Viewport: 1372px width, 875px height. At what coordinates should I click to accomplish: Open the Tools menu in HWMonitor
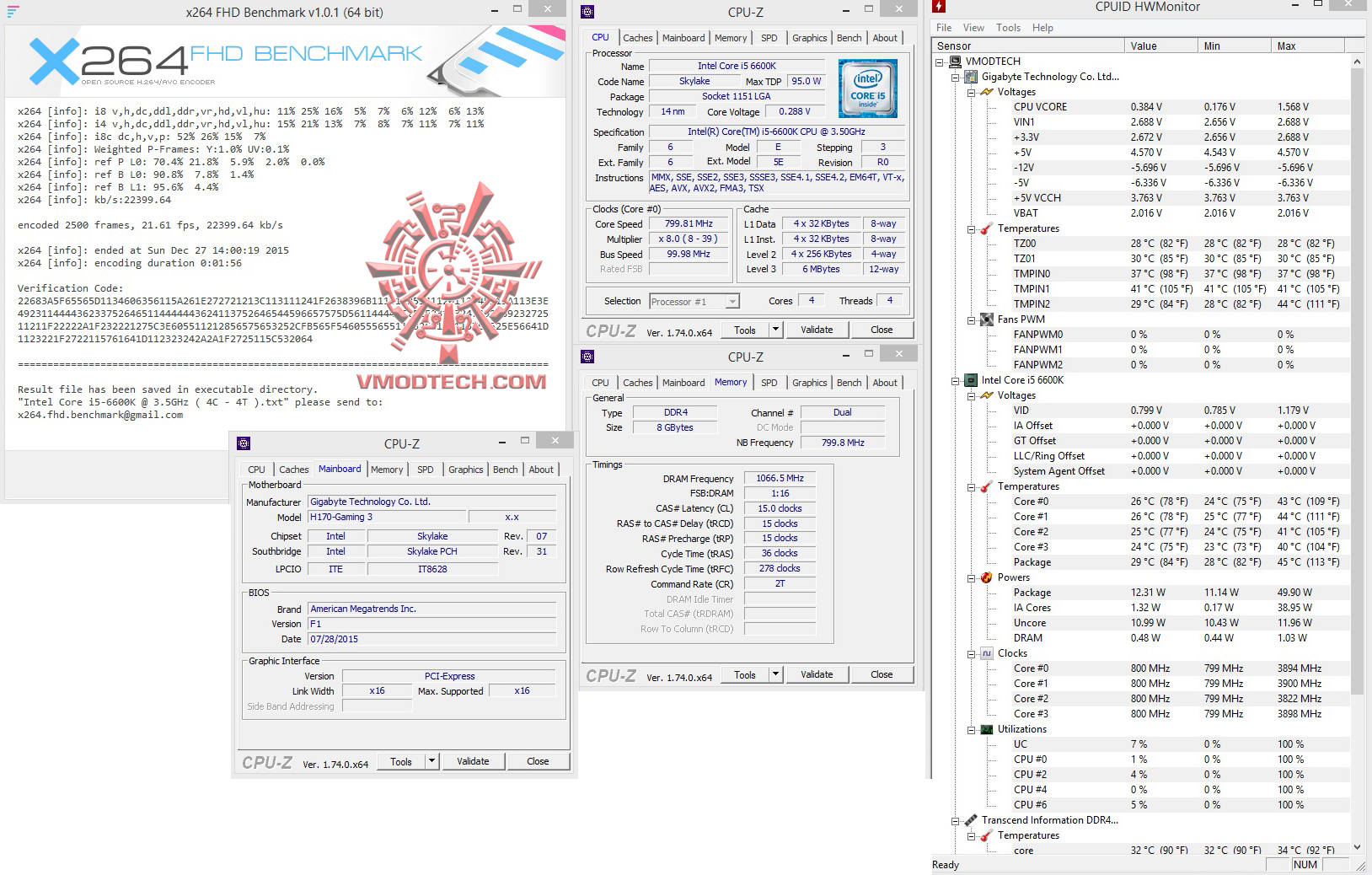tap(1008, 28)
